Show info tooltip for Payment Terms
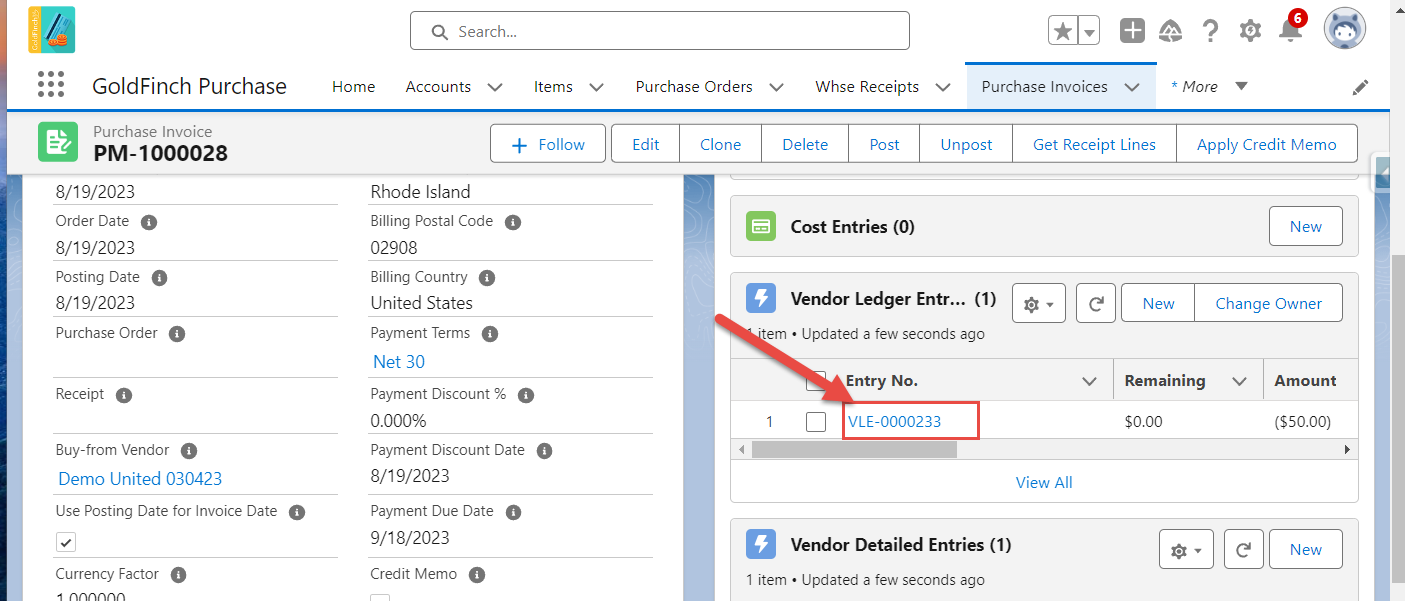The height and width of the screenshot is (601, 1405). coord(490,333)
